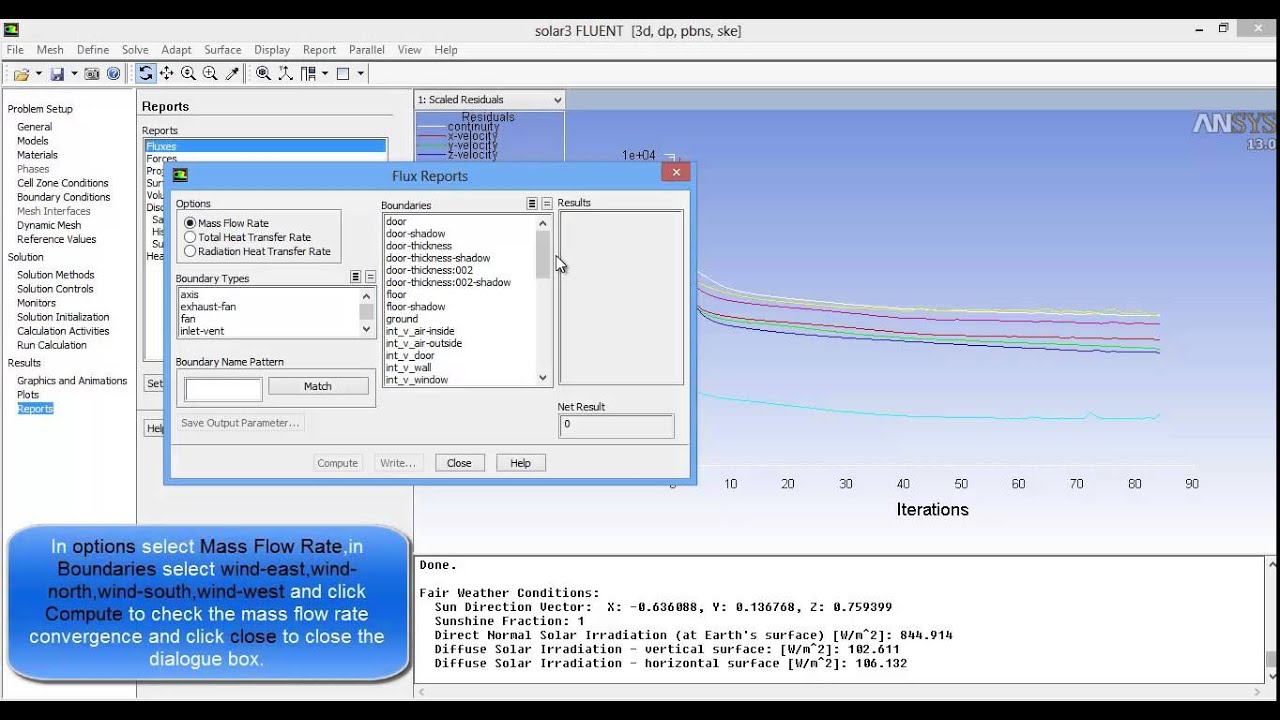The image size is (1280, 720).
Task: Select the Zoom to Area tool
Action: (210, 73)
